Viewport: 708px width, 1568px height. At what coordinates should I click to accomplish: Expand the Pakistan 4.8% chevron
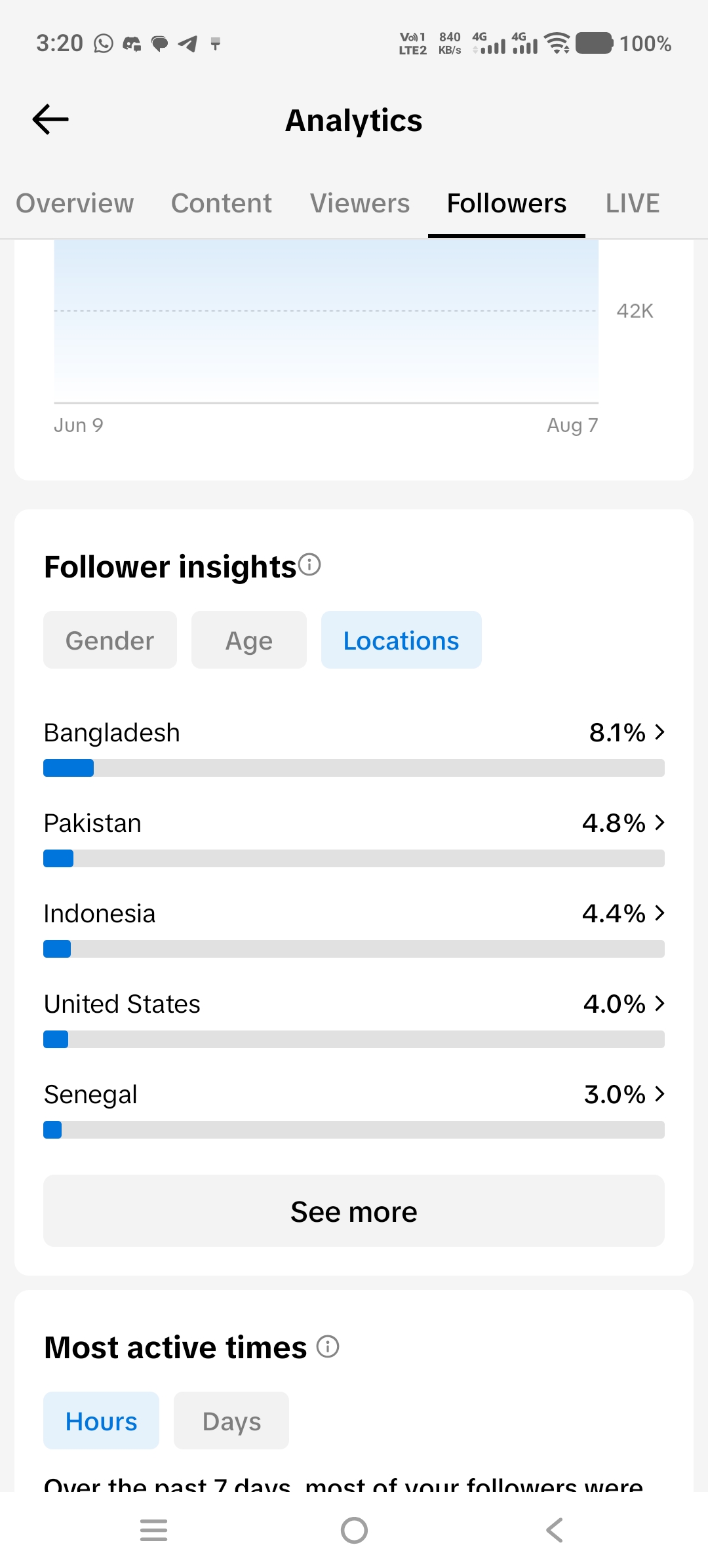[x=659, y=822]
